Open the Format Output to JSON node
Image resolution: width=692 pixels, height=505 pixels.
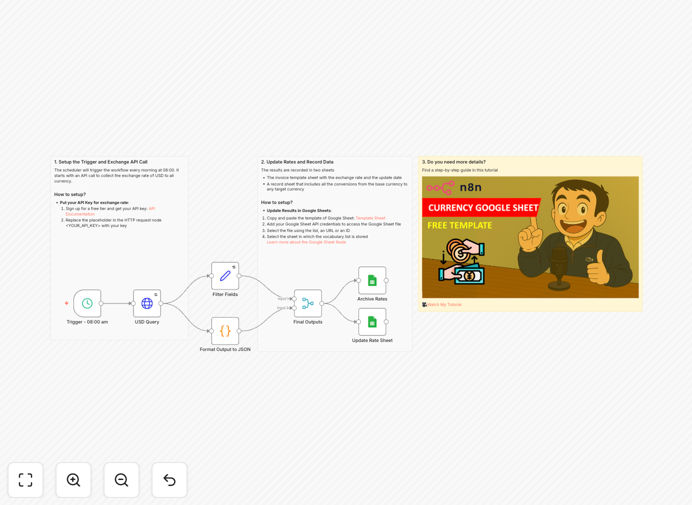[x=225, y=331]
